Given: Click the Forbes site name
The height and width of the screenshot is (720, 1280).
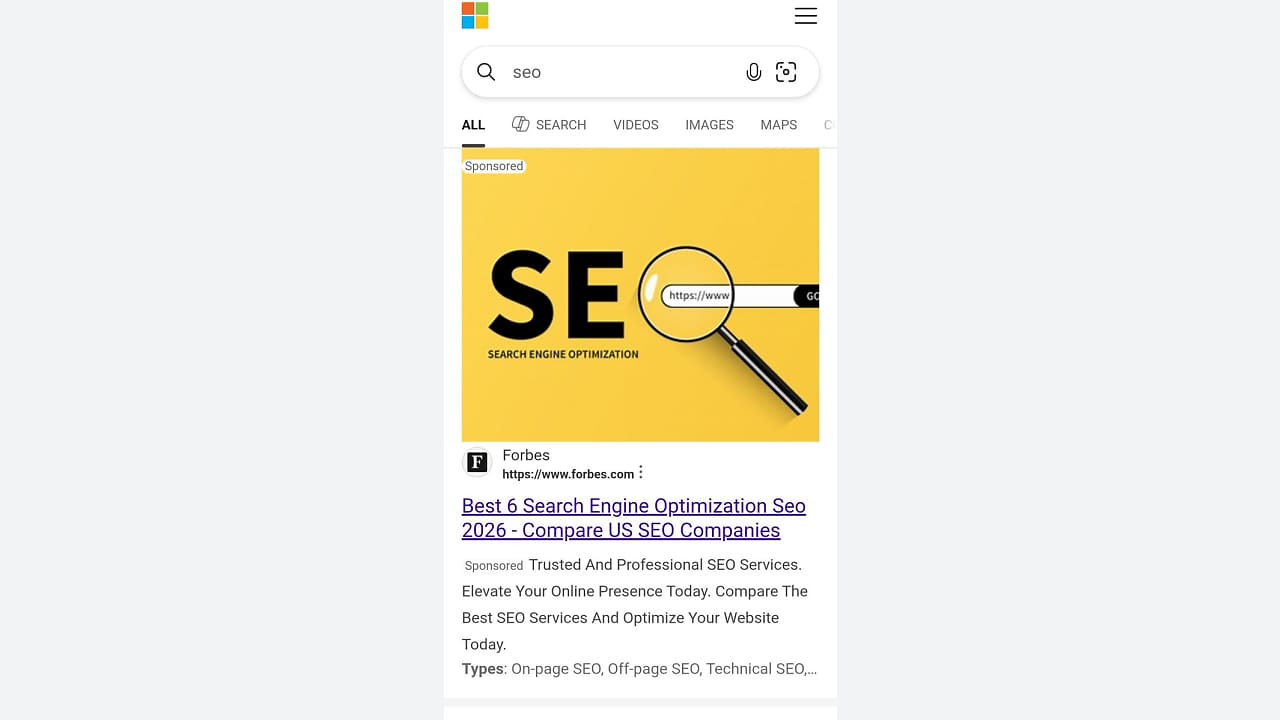Looking at the screenshot, I should pyautogui.click(x=526, y=455).
